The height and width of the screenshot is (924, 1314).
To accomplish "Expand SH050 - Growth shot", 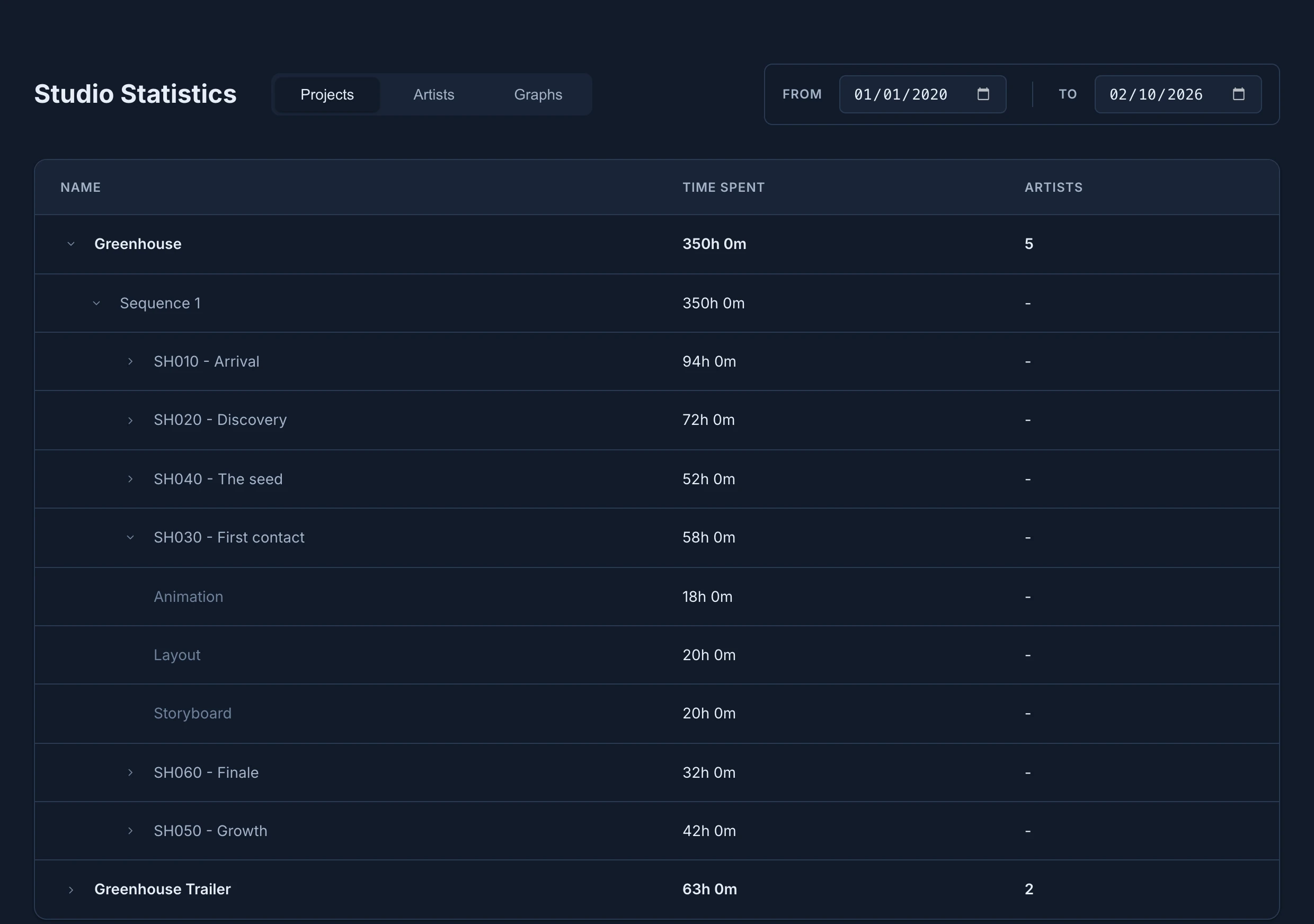I will [130, 831].
